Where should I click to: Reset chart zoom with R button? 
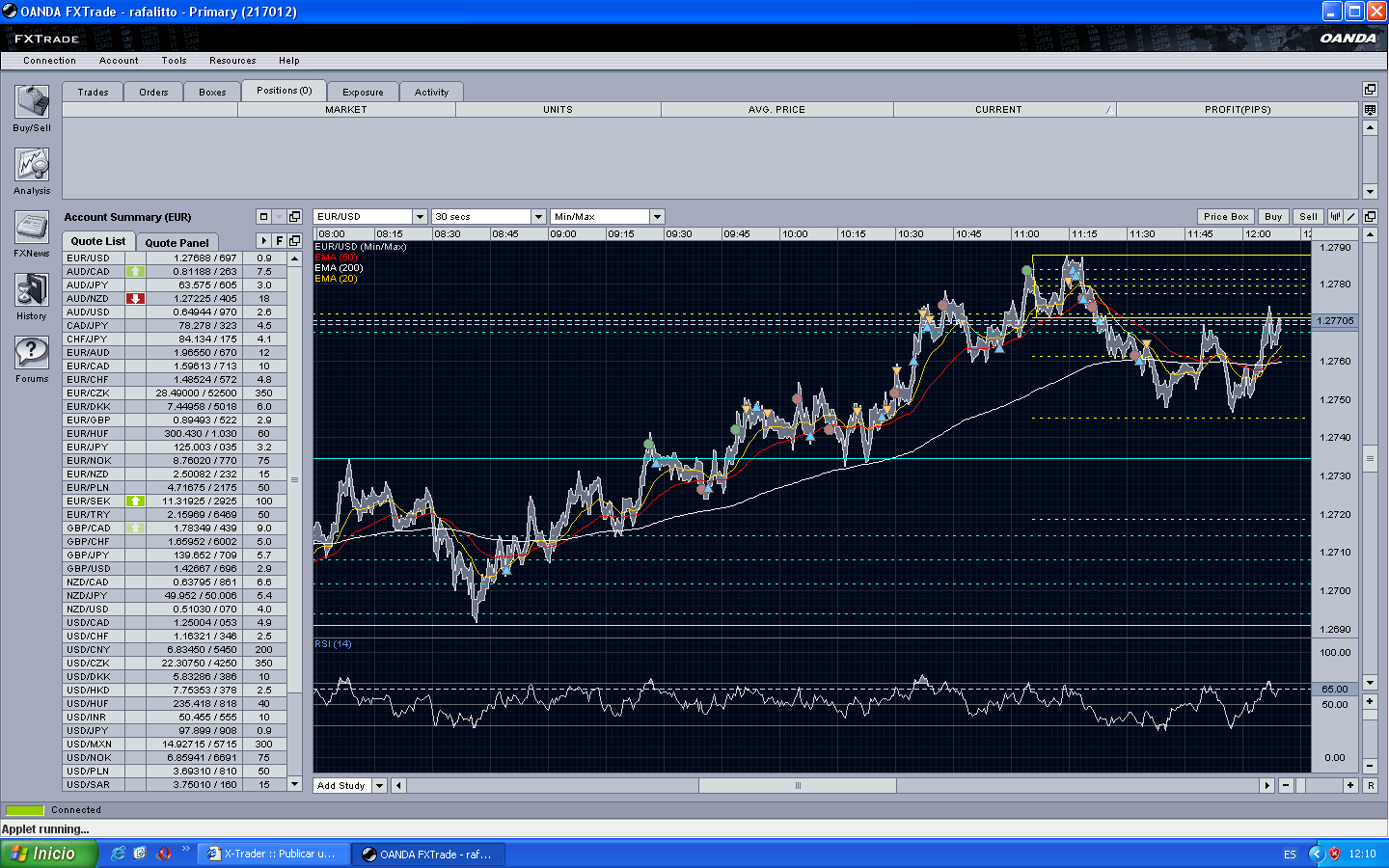click(x=1371, y=786)
